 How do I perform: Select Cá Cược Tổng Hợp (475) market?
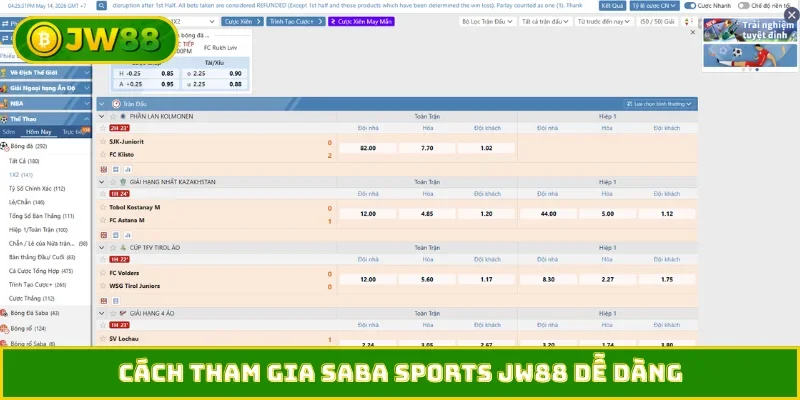pyautogui.click(x=41, y=271)
